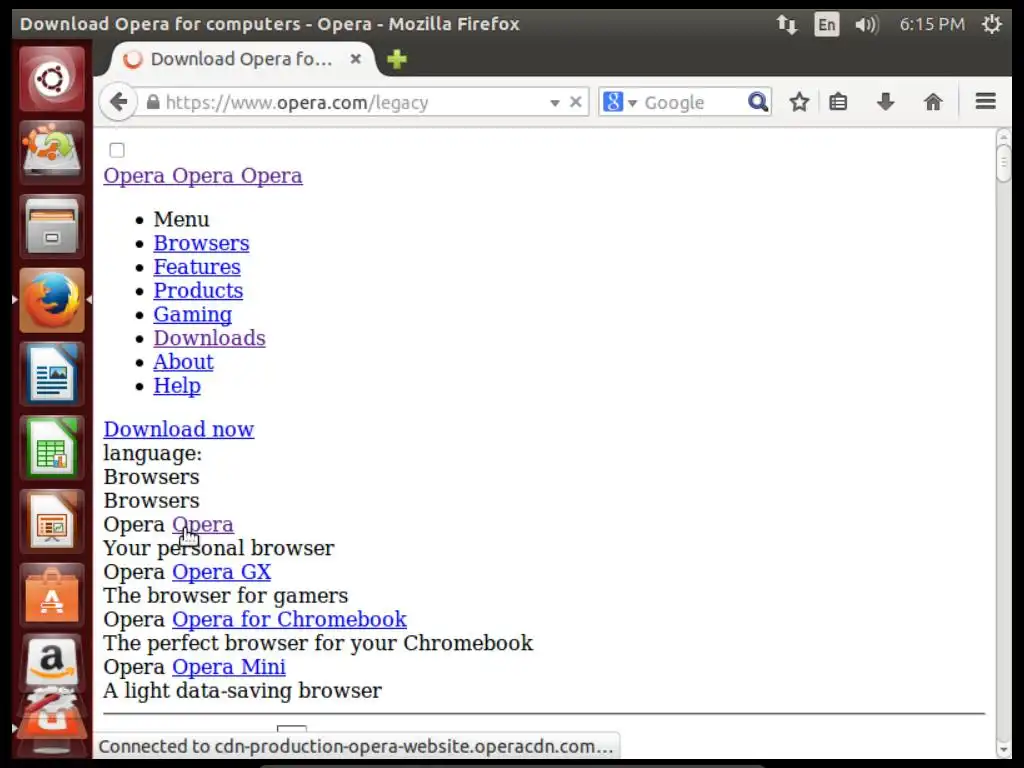Screen dimensions: 1024x768
Task: Stop loading the page
Action: click(575, 102)
